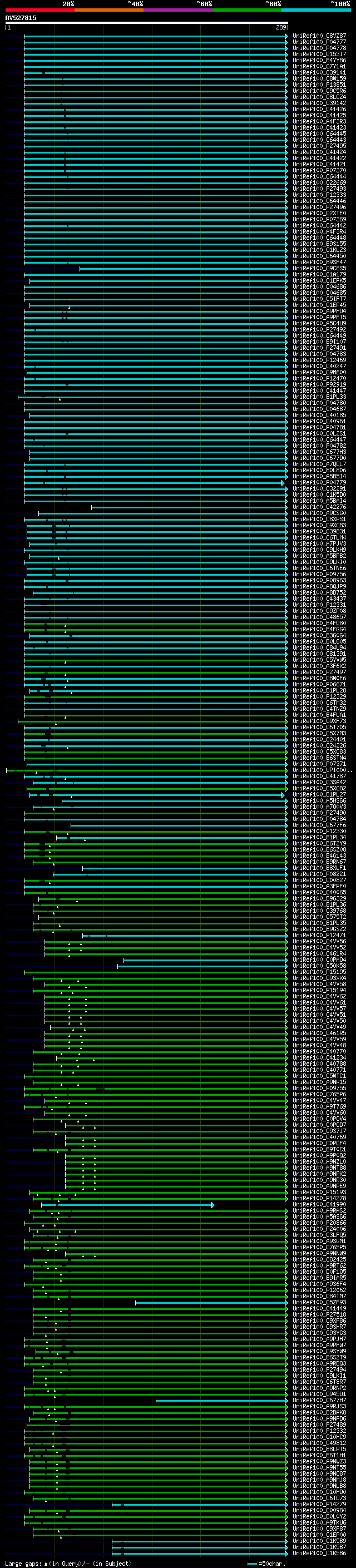Screen dimensions: 356x1568
Task: Open hit UniRef100_Q7Y1A1
Action: coord(319,66)
